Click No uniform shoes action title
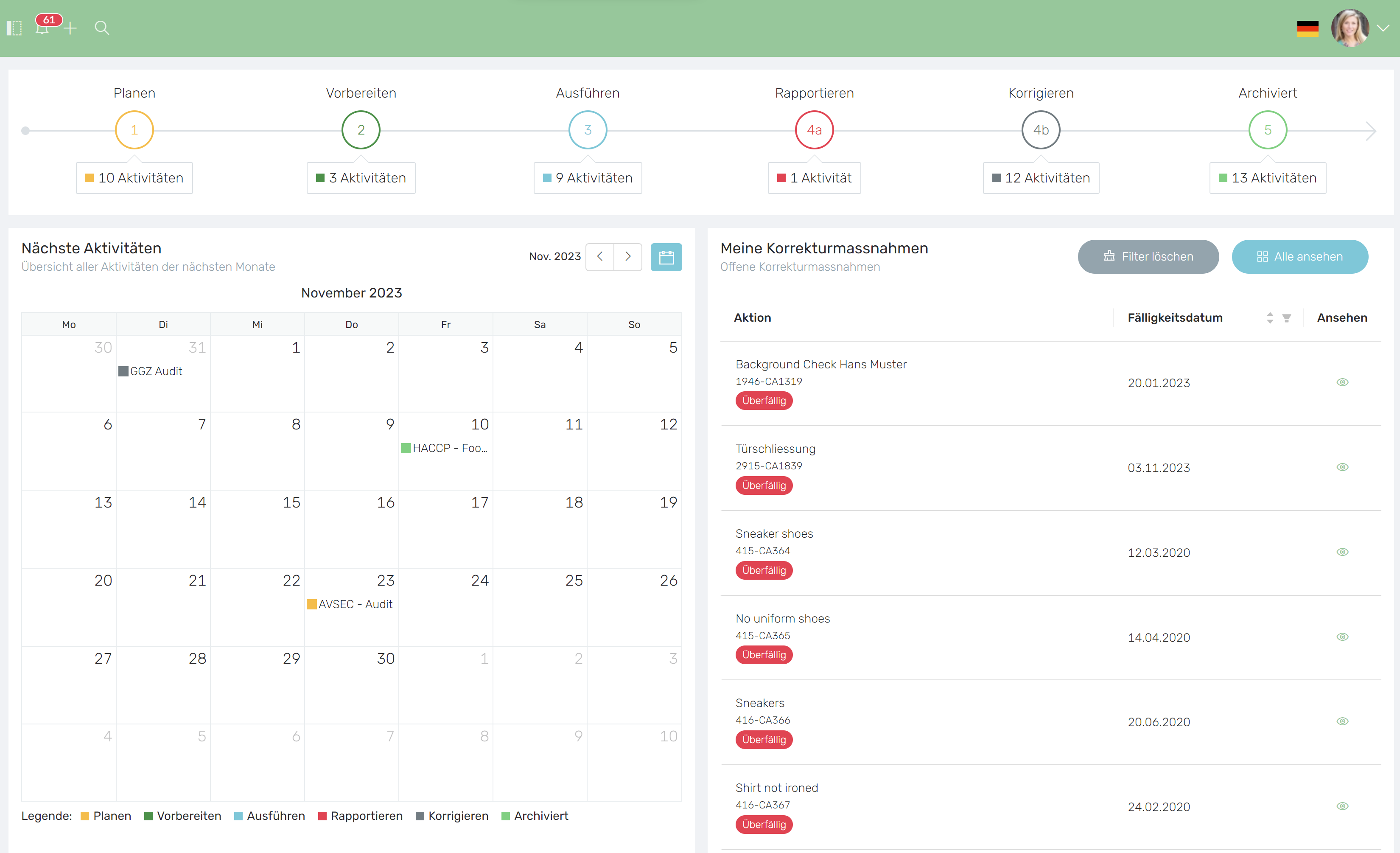This screenshot has width=1400, height=853. point(782,618)
